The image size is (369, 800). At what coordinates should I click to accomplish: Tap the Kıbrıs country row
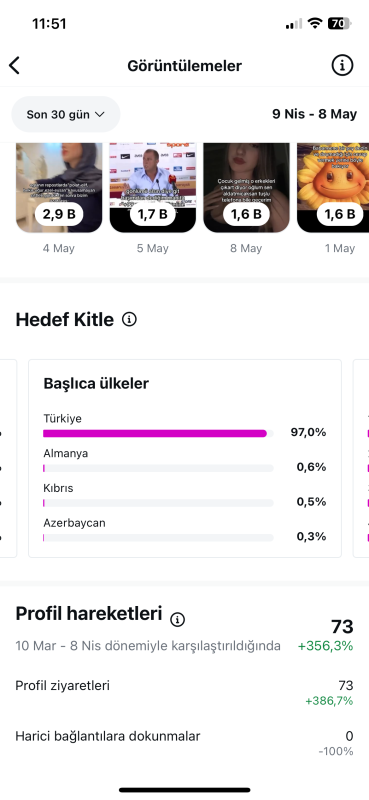point(185,495)
